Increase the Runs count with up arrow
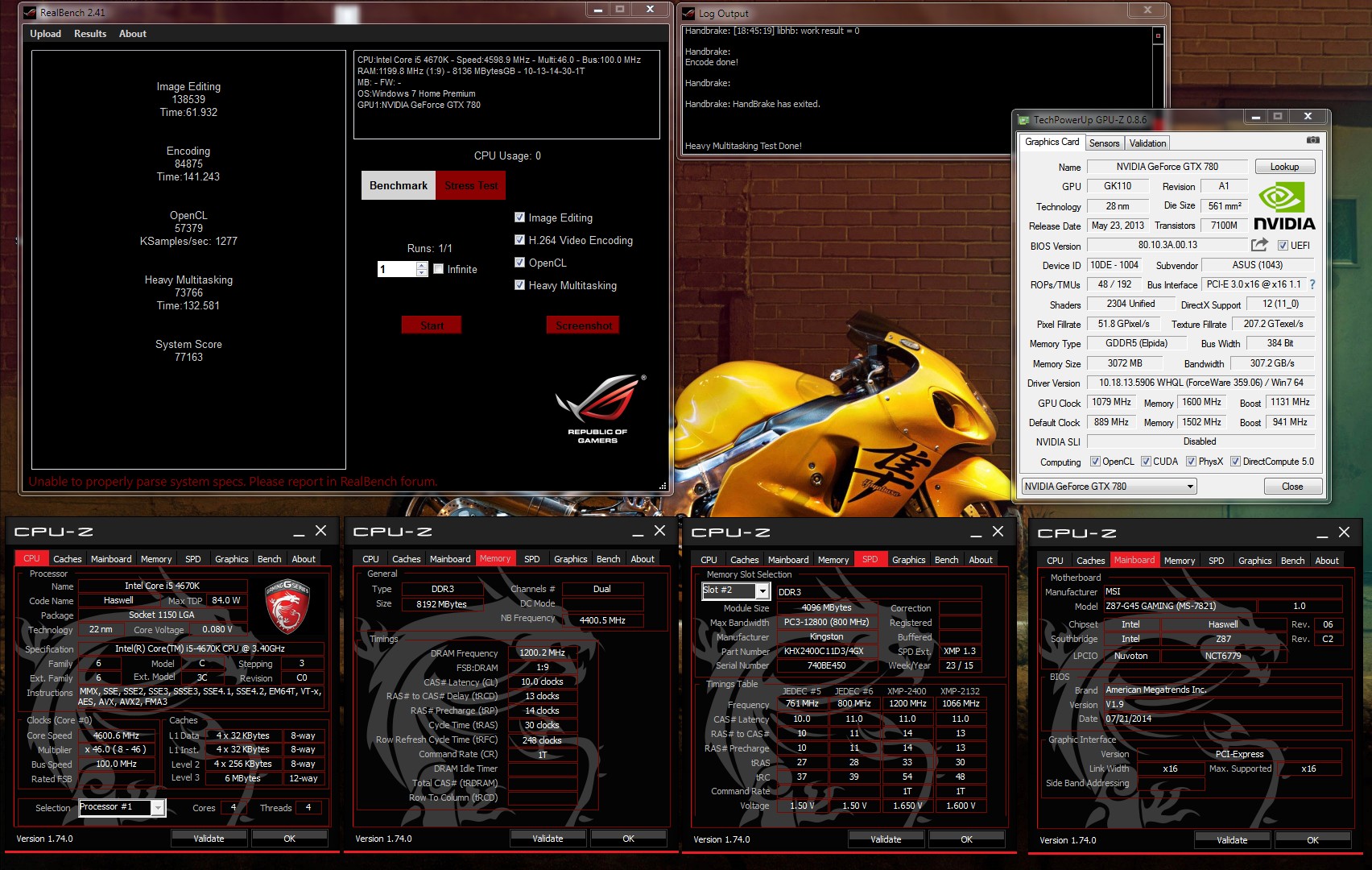 click(422, 265)
